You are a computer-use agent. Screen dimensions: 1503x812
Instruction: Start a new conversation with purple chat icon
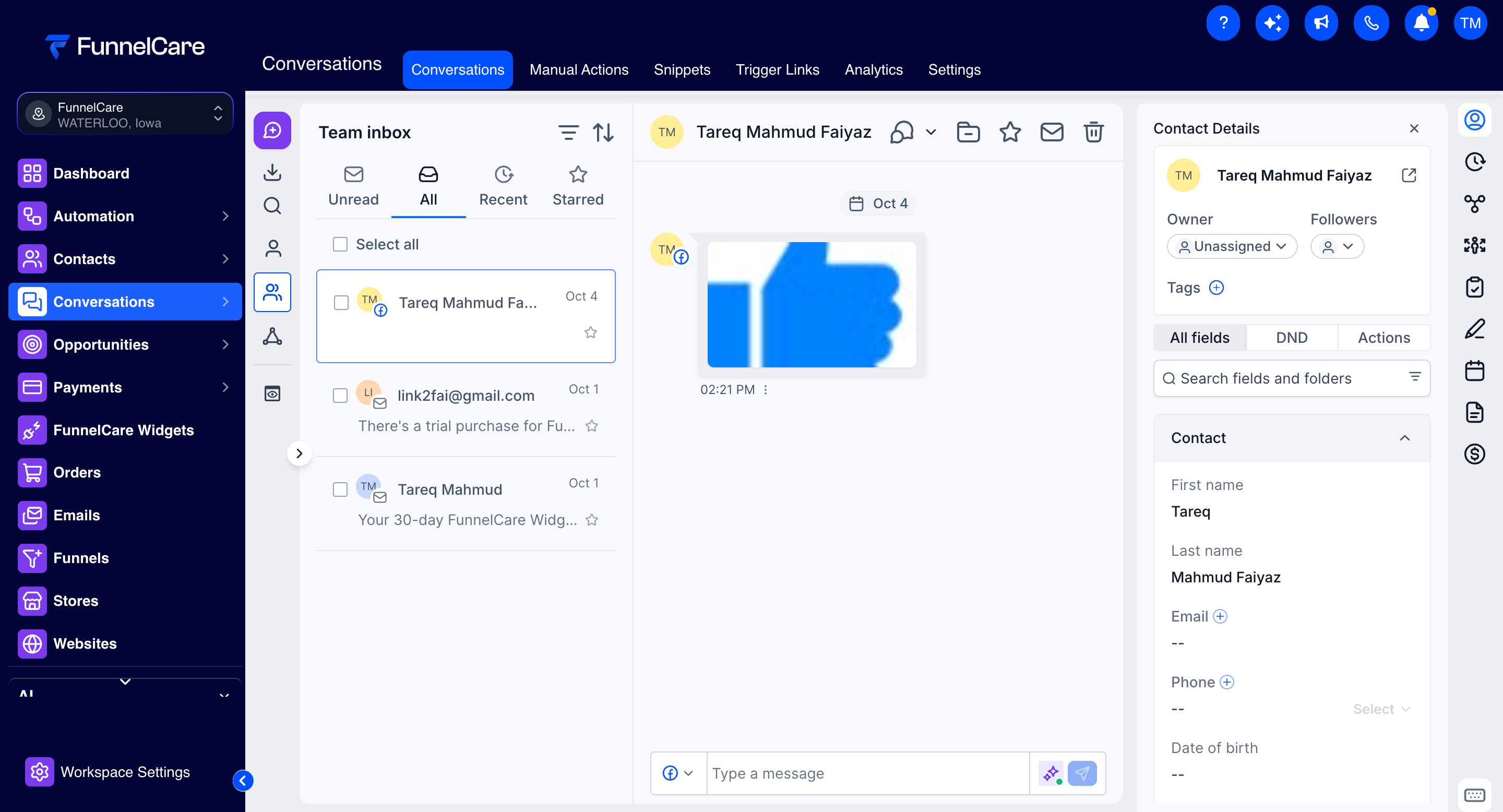(x=272, y=130)
